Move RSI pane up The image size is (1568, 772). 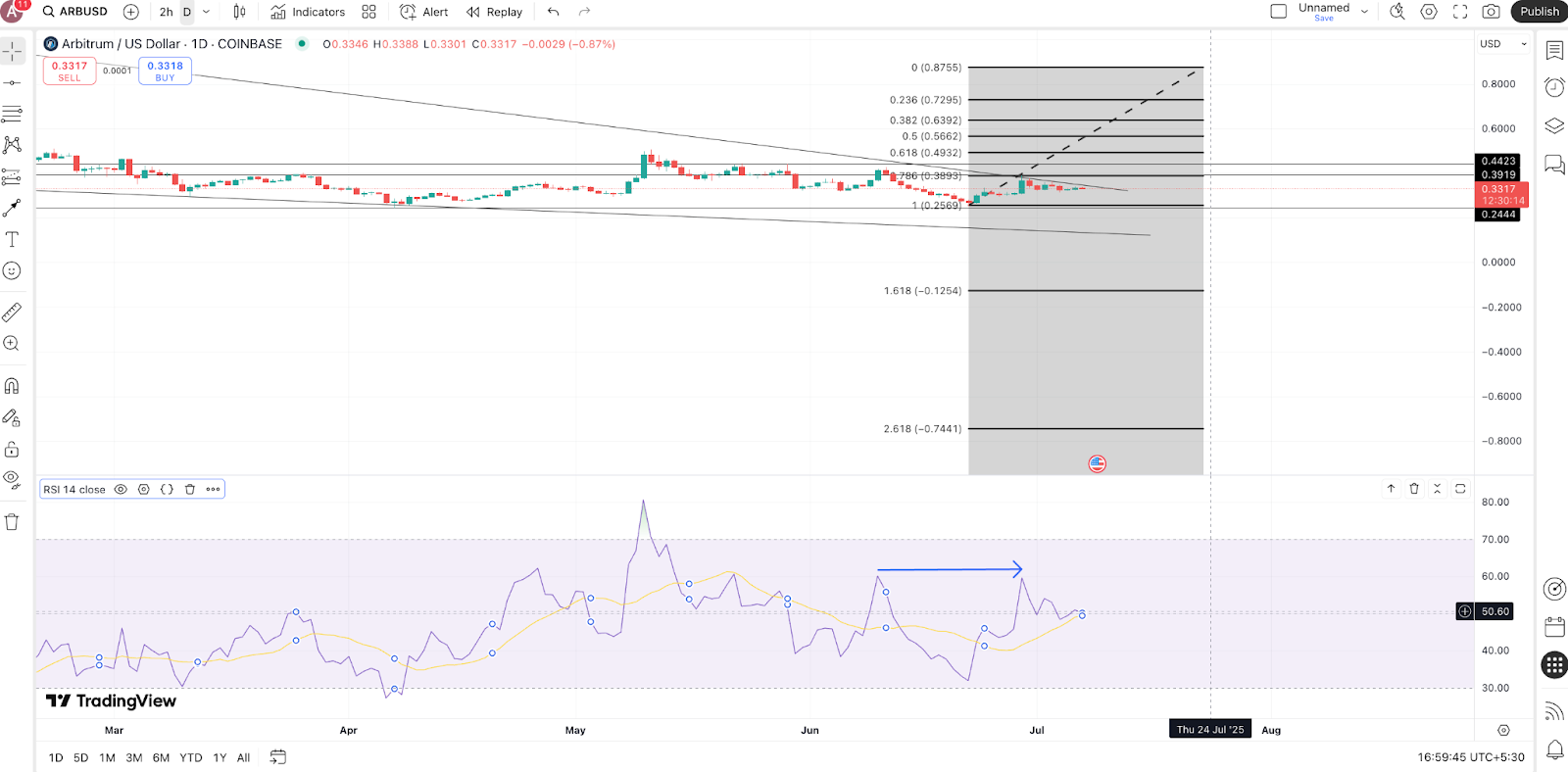pos(1391,488)
